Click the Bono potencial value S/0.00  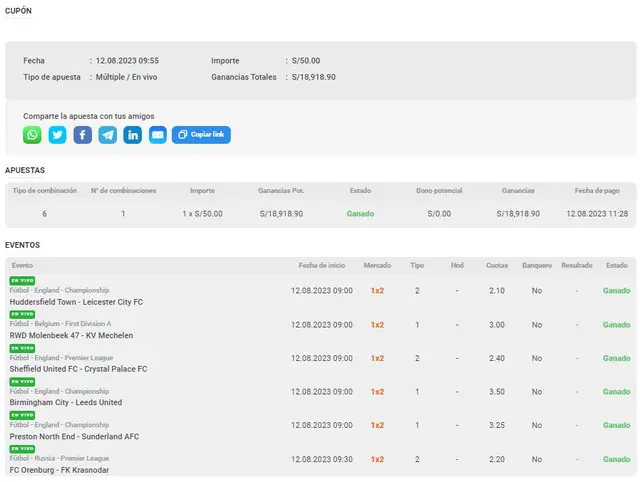pyautogui.click(x=439, y=214)
